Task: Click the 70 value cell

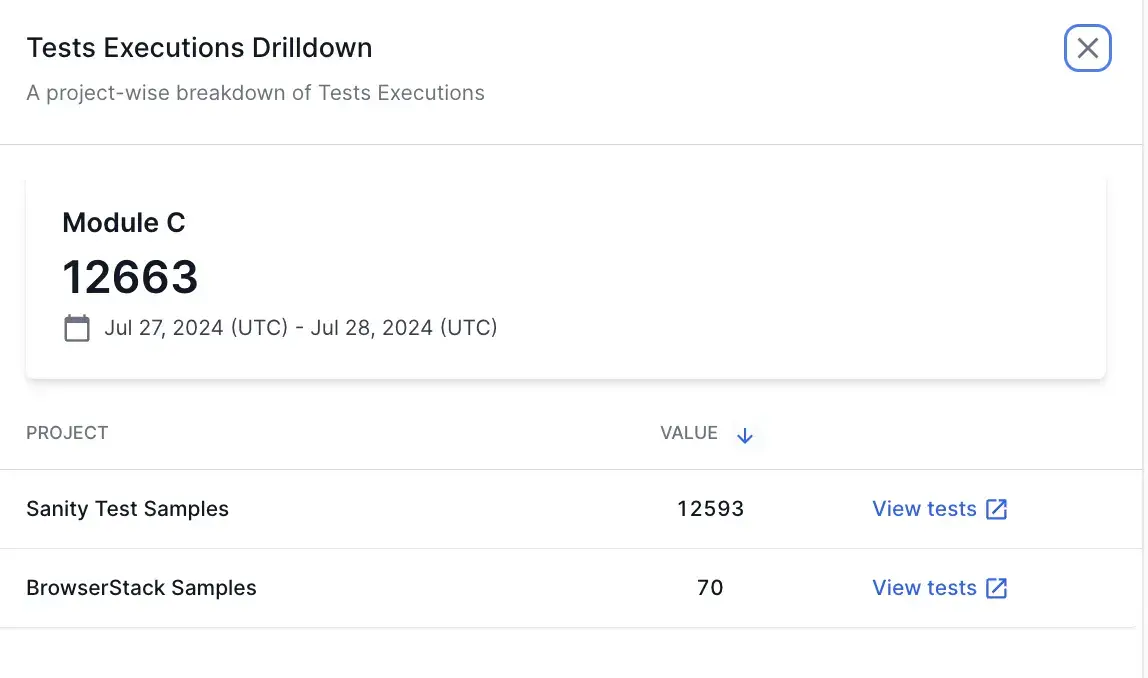Action: [x=710, y=588]
